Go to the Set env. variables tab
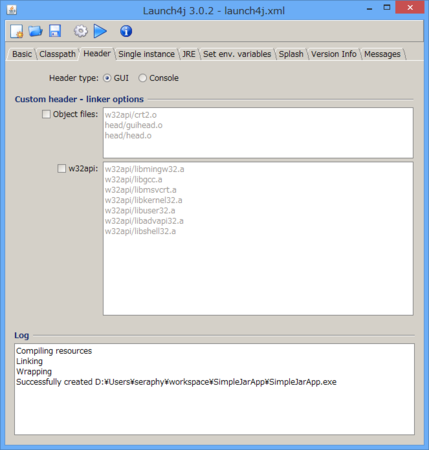429x450 pixels. (x=237, y=54)
